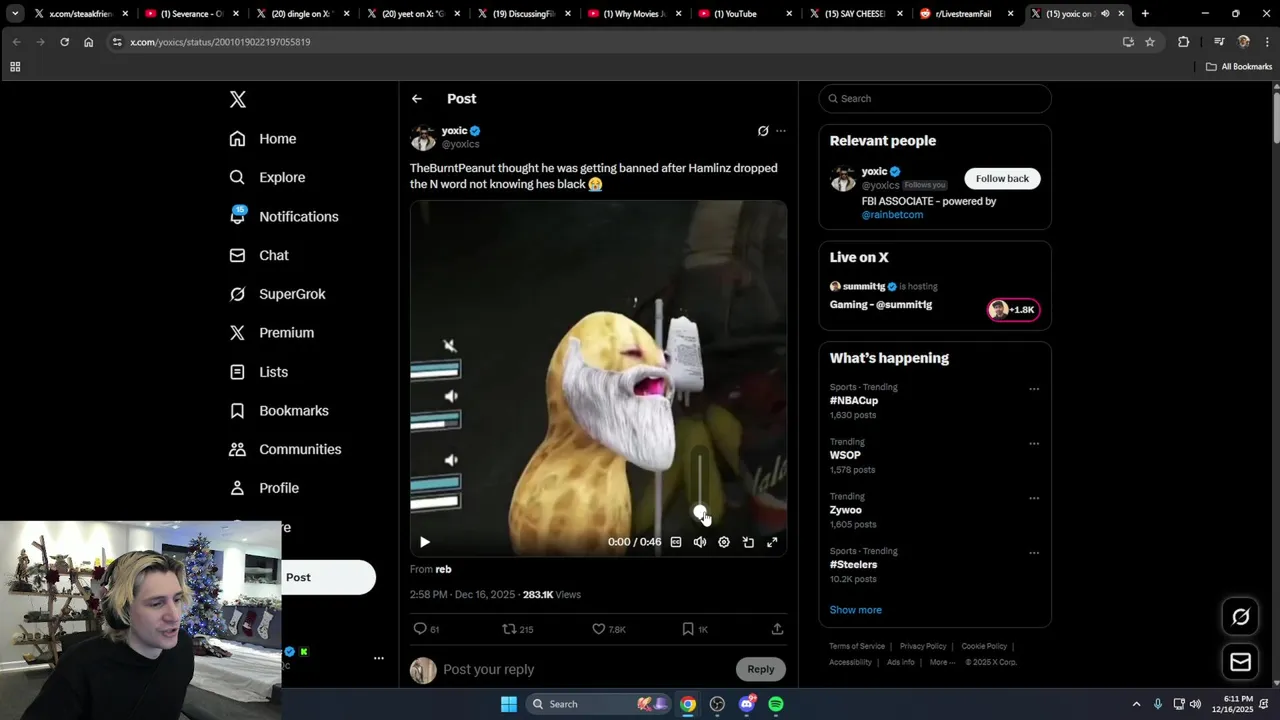This screenshot has height=720, width=1280.
Task: Open Chat in the sidebar
Action: 259,255
